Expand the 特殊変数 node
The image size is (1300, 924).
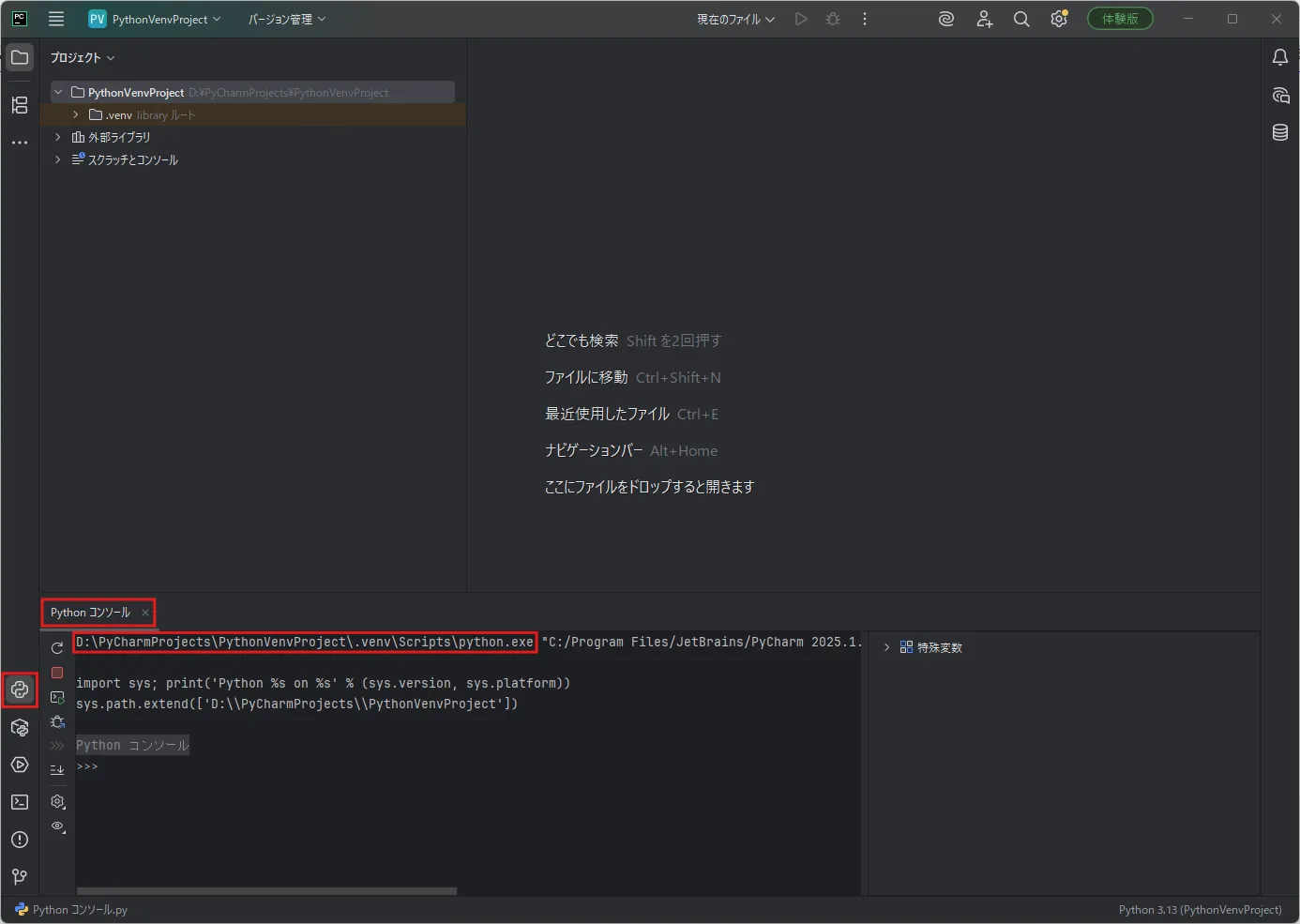[x=886, y=647]
